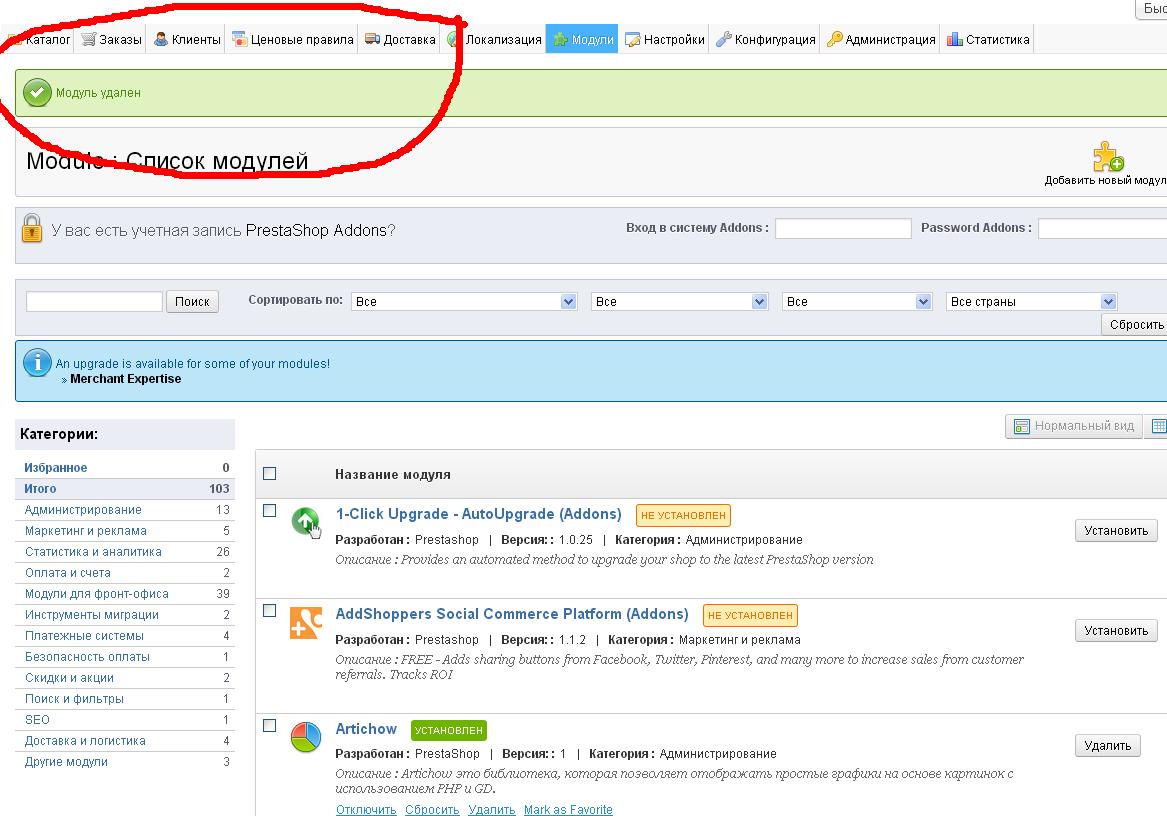This screenshot has width=1167, height=816.
Task: Focus the Addons login input field
Action: (843, 229)
